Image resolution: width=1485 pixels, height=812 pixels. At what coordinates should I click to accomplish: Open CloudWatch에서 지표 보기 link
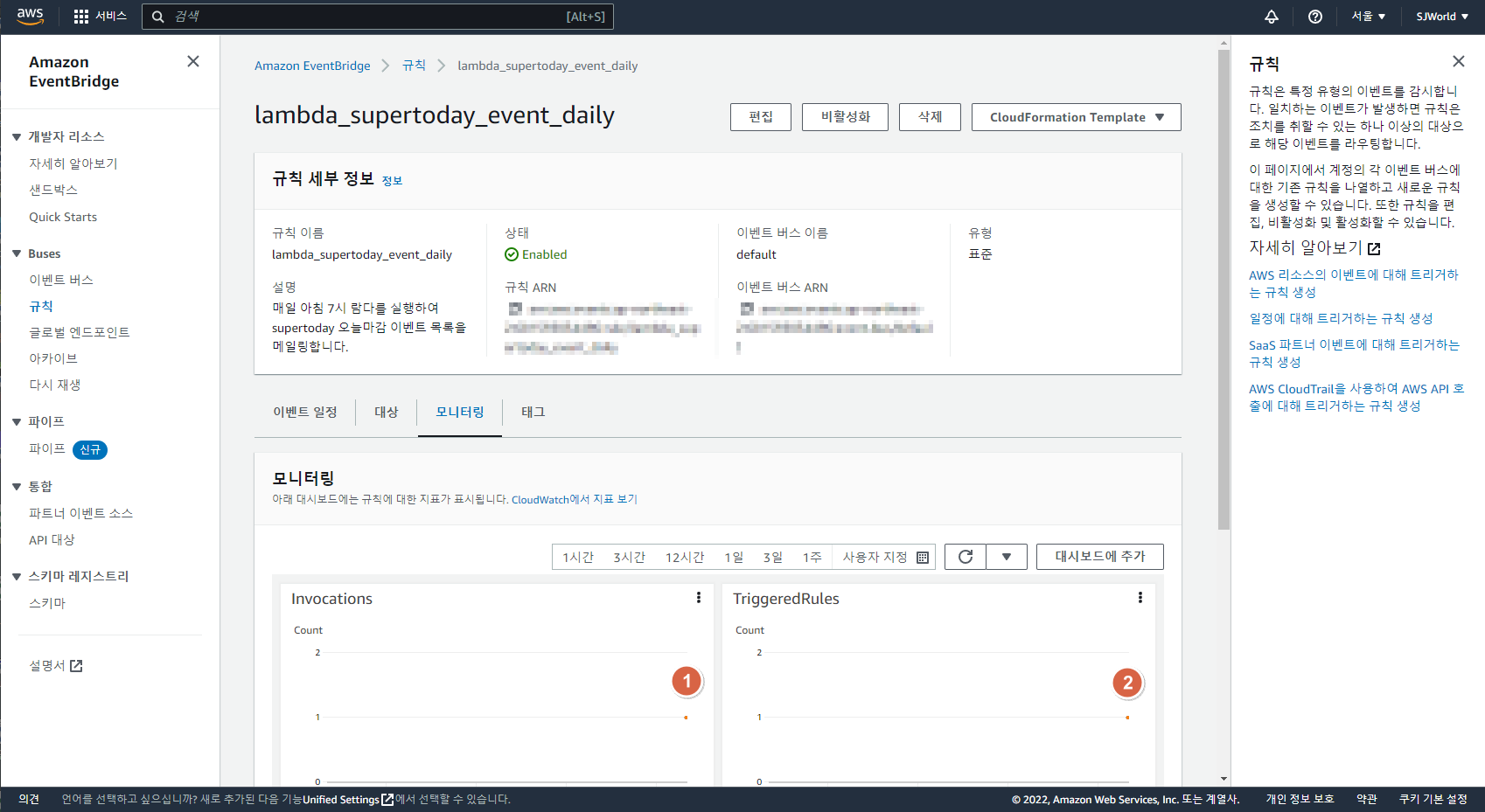tap(575, 500)
